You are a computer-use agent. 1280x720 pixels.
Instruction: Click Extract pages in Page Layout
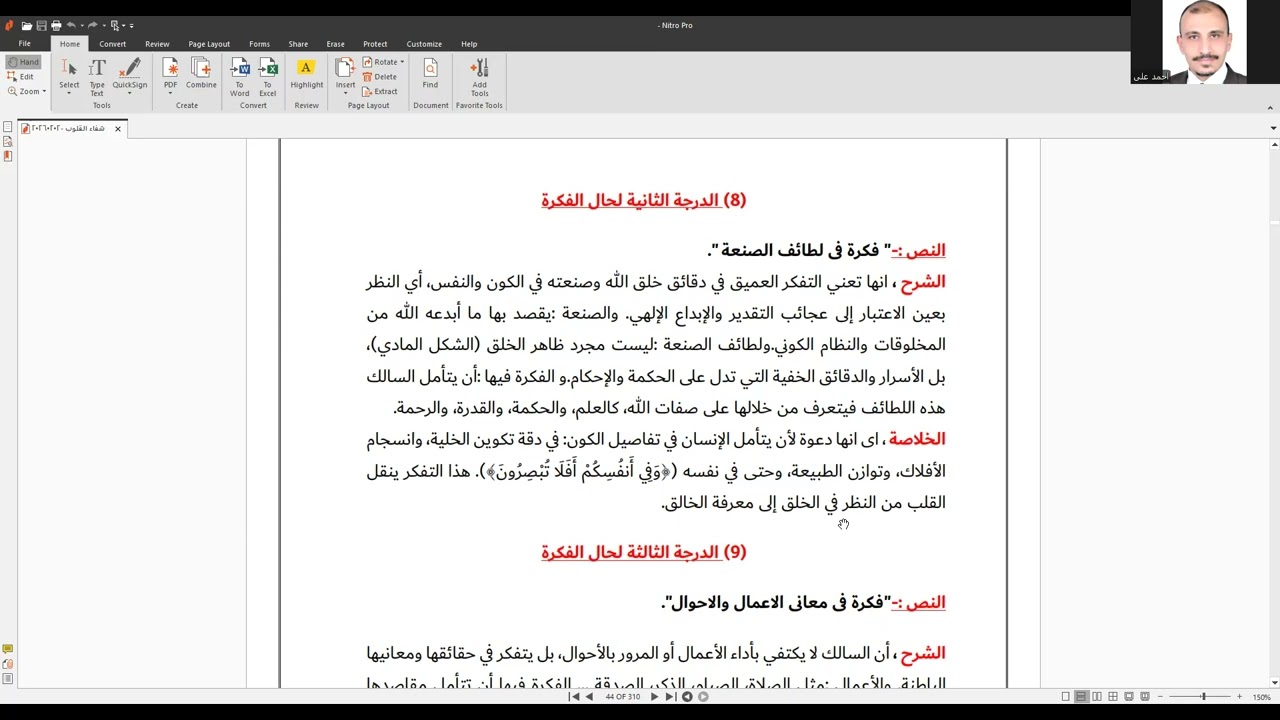380,91
